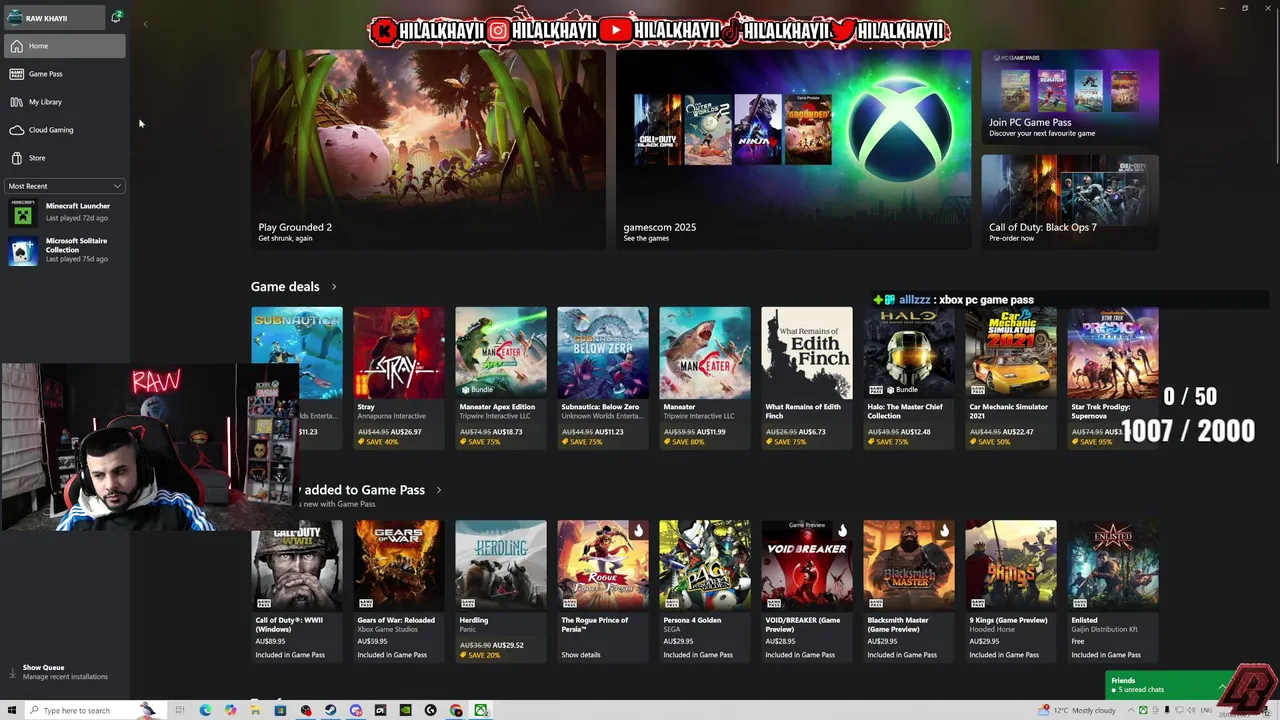This screenshot has height=720, width=1280.
Task: Open Logitech G HUB from the taskbar
Action: 430,710
